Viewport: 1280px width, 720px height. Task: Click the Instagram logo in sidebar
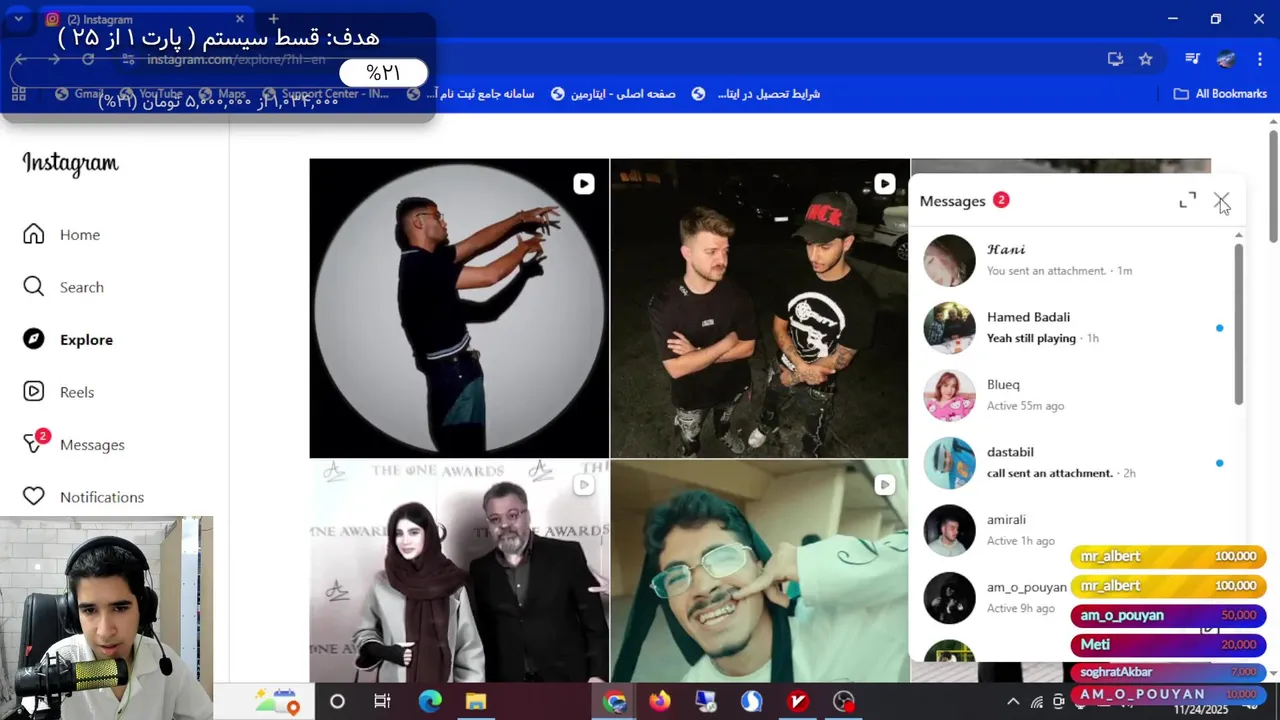pyautogui.click(x=70, y=164)
